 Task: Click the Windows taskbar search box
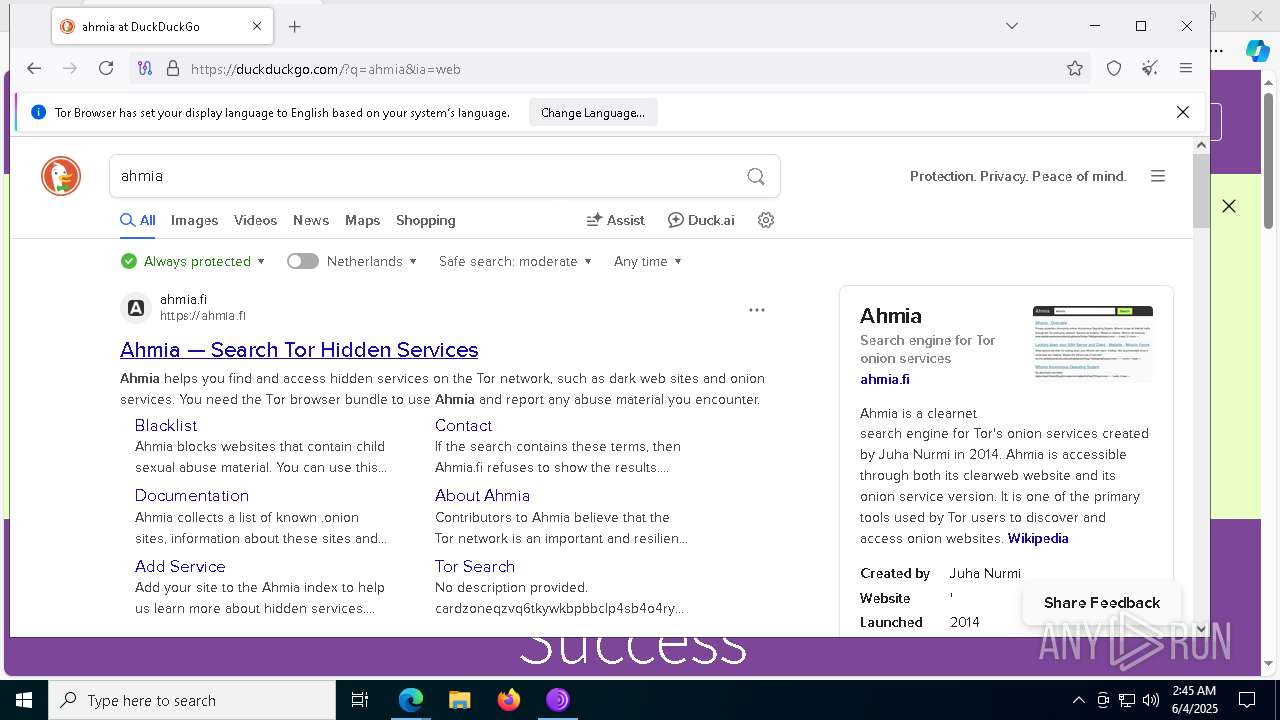pos(192,700)
